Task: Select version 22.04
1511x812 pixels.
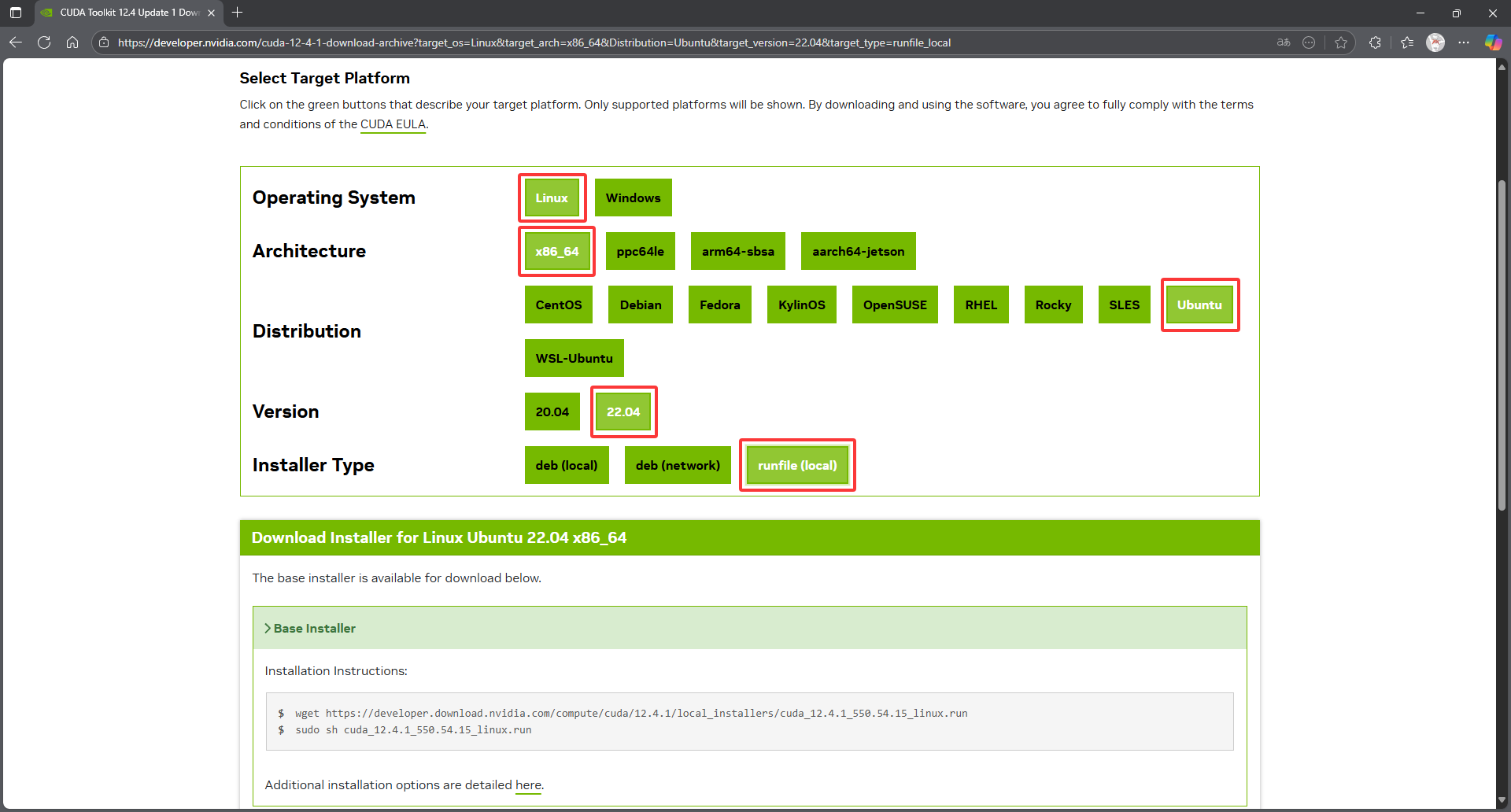Action: click(x=623, y=412)
